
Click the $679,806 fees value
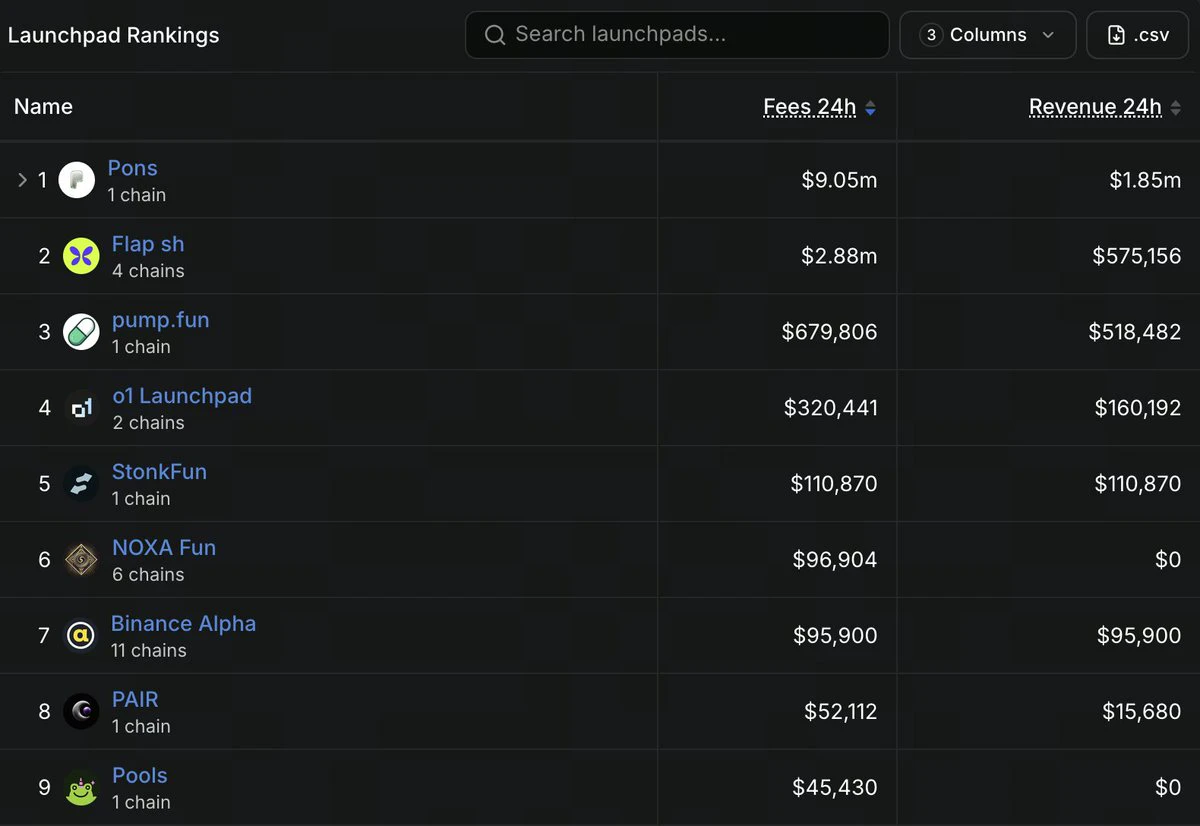830,332
